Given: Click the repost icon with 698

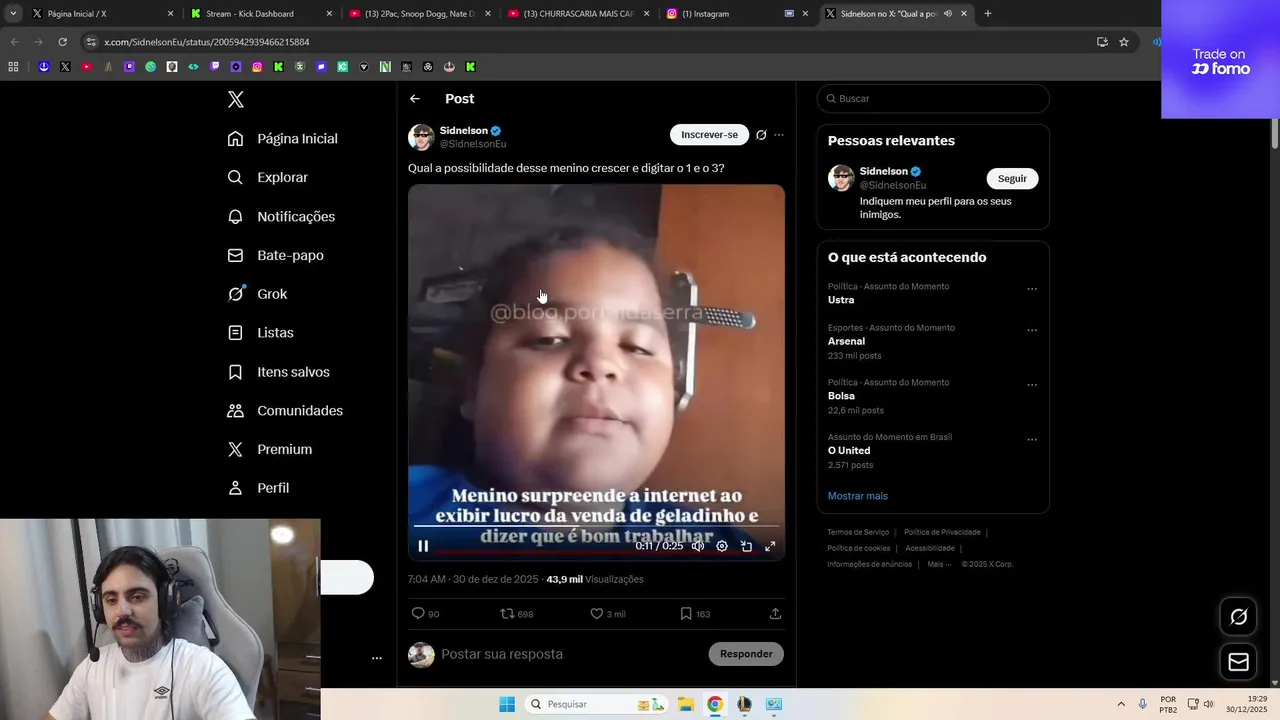Looking at the screenshot, I should [516, 613].
